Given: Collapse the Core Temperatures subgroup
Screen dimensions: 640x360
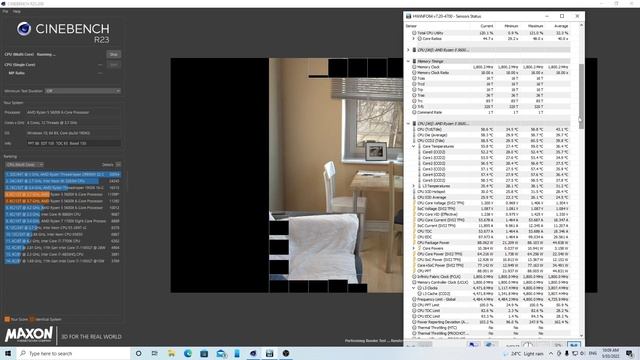Looking at the screenshot, I should pyautogui.click(x=413, y=146).
